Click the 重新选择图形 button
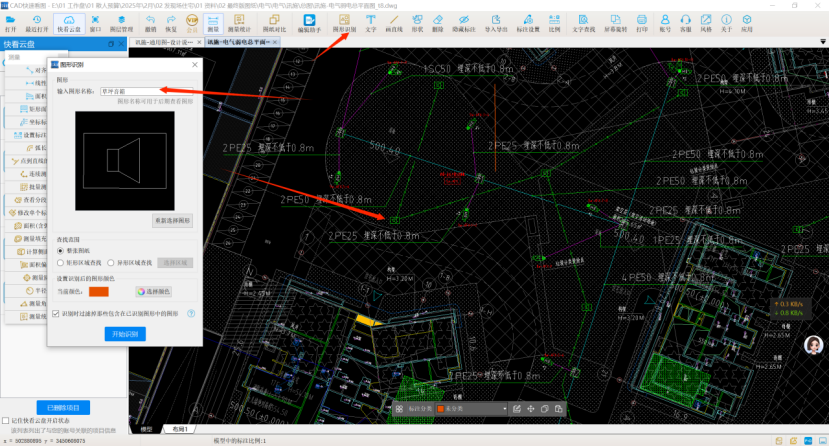This screenshot has height=446, width=829. point(173,219)
